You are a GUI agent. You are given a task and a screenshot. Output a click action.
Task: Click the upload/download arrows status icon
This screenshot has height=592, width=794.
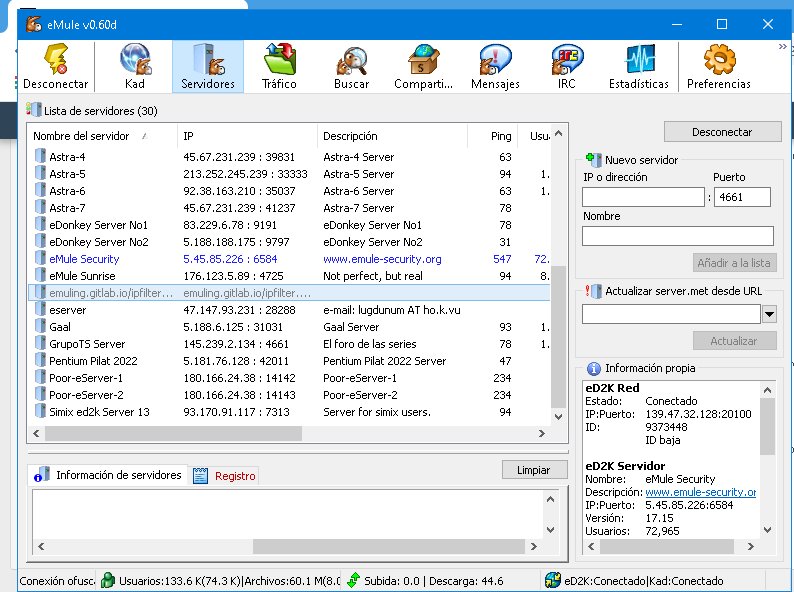click(x=353, y=580)
